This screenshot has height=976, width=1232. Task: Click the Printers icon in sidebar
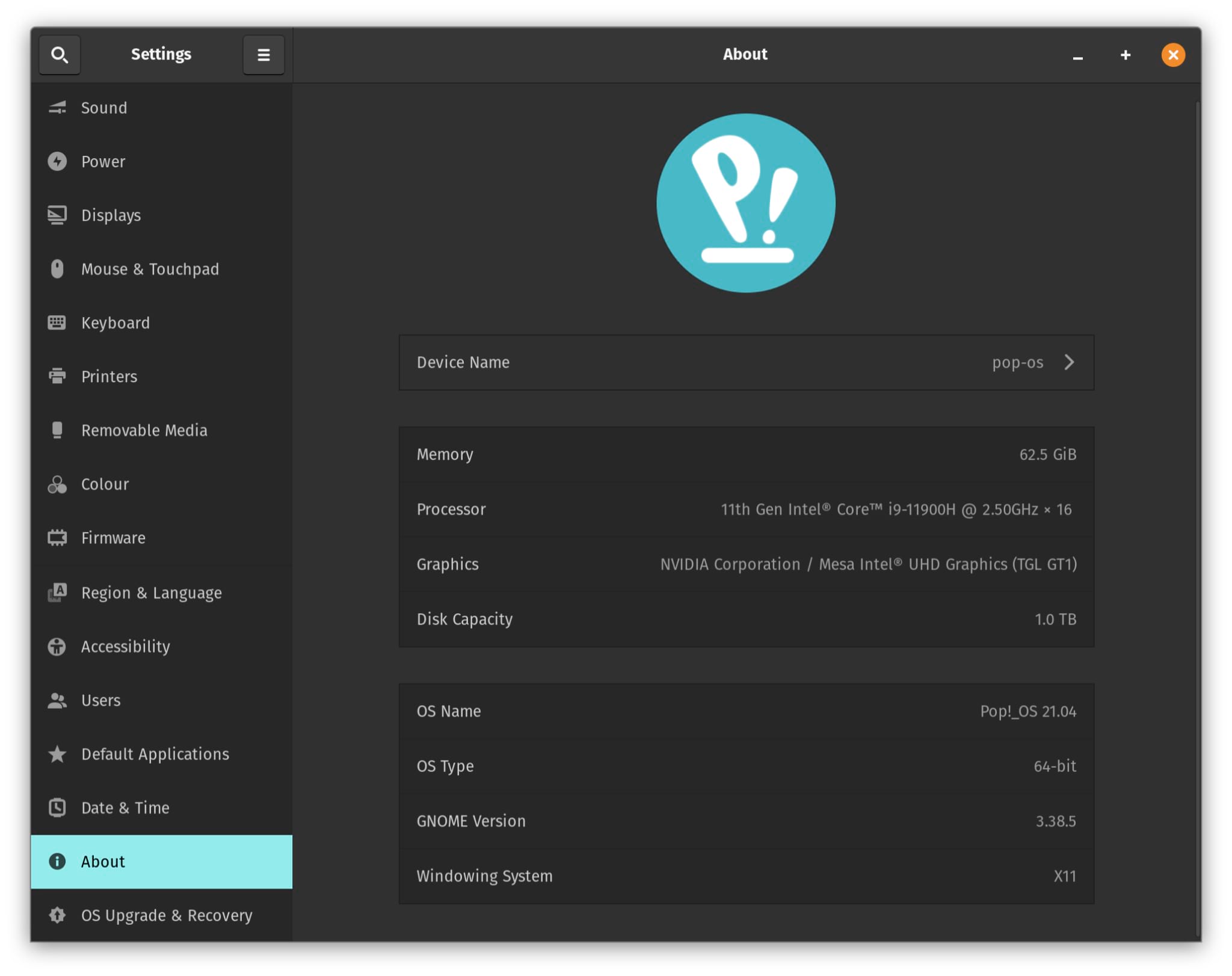57,376
